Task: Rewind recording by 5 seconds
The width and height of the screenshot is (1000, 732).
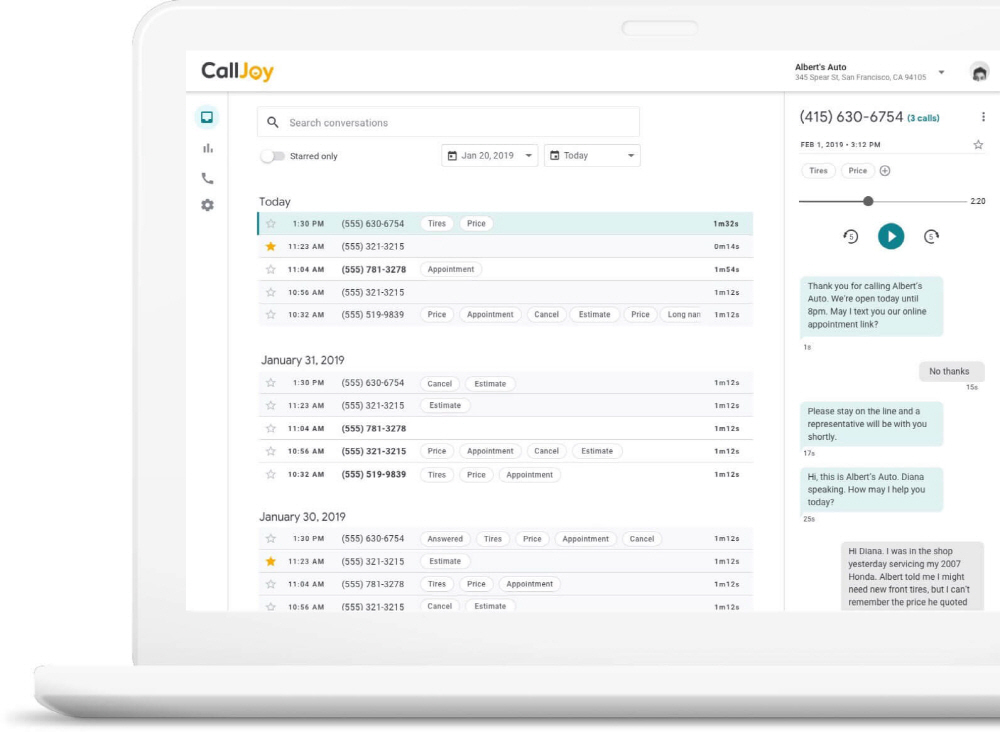Action: 851,236
